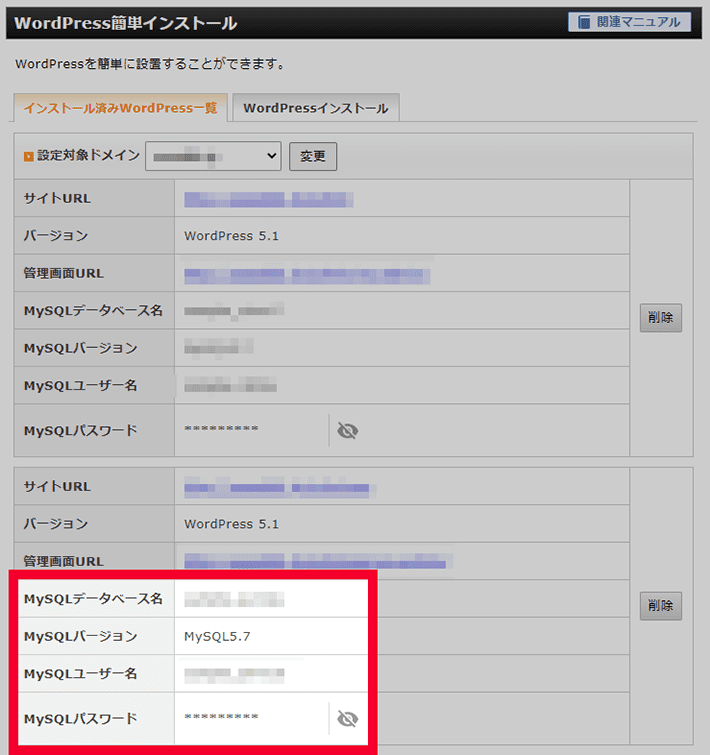Screen dimensions: 710x755
Task: Click the second site's masked password asterisks
Action: (221, 716)
